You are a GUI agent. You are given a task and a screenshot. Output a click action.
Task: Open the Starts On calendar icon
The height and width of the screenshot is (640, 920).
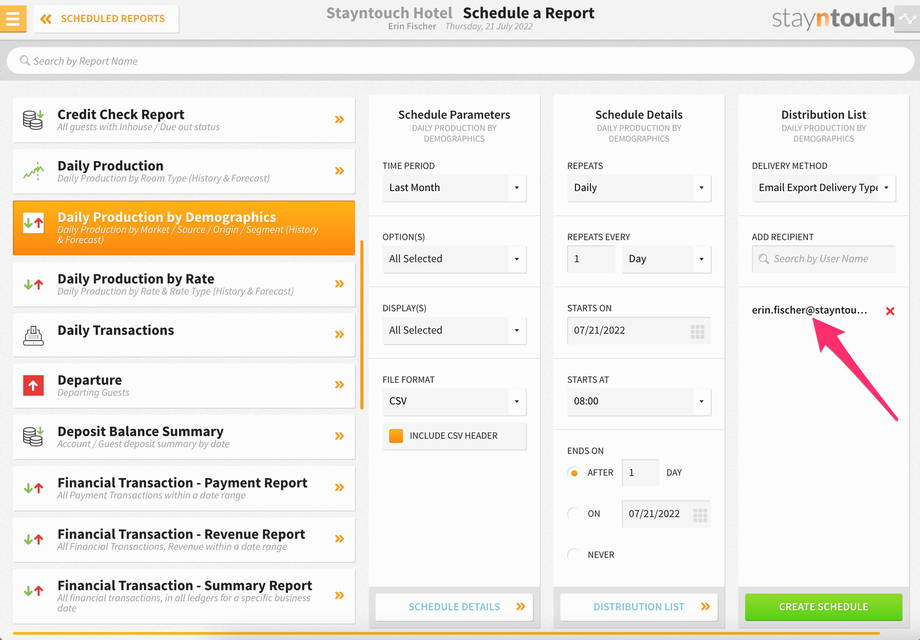point(698,331)
